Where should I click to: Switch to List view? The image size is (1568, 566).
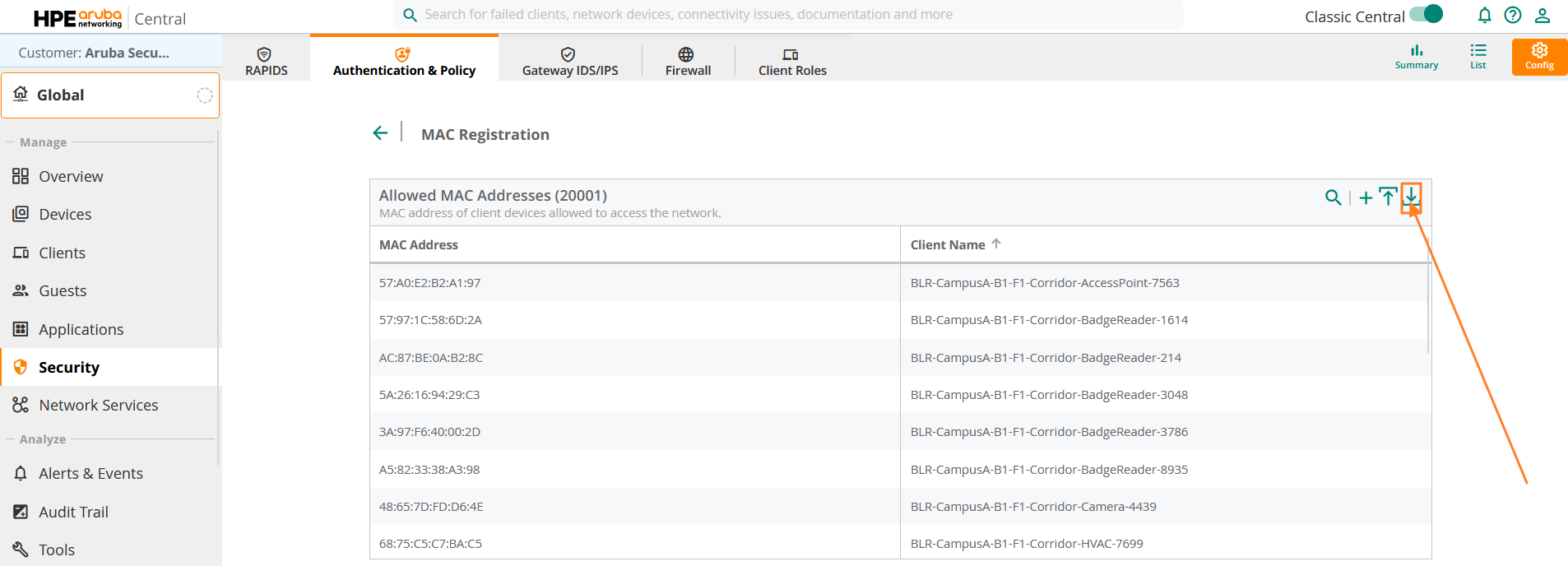[x=1478, y=57]
